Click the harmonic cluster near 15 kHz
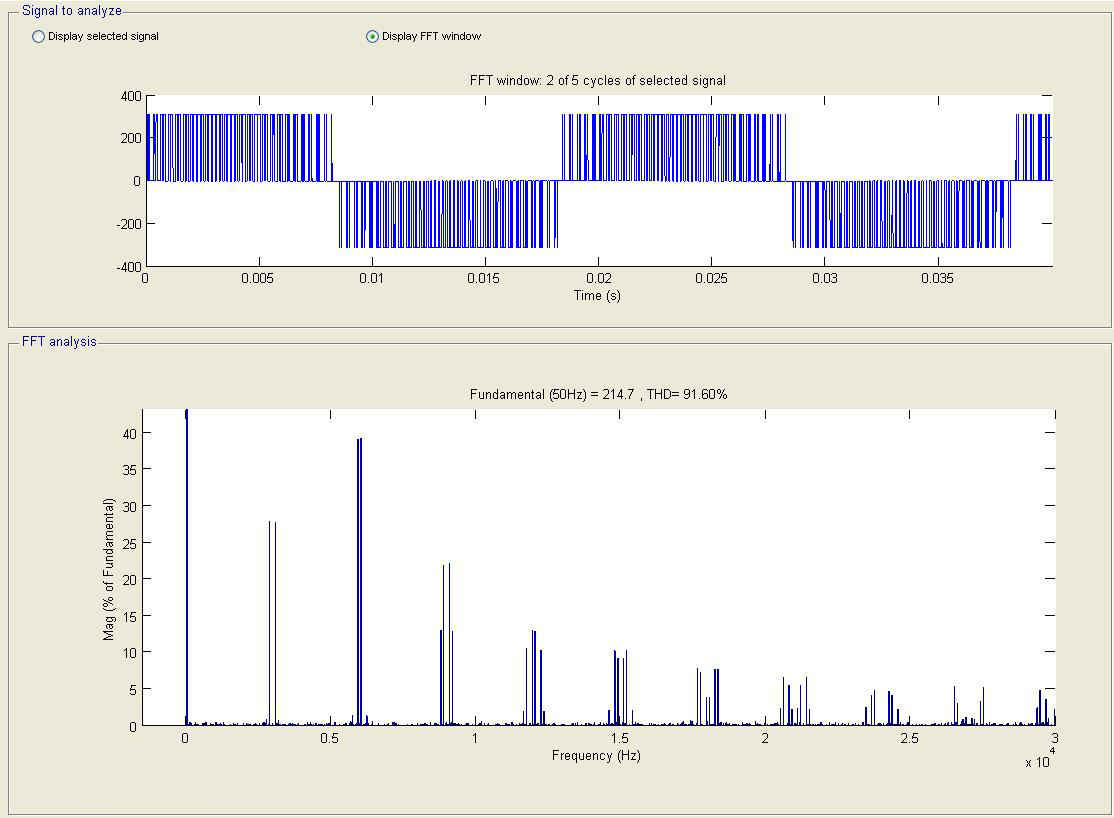1114x818 pixels. point(620,690)
